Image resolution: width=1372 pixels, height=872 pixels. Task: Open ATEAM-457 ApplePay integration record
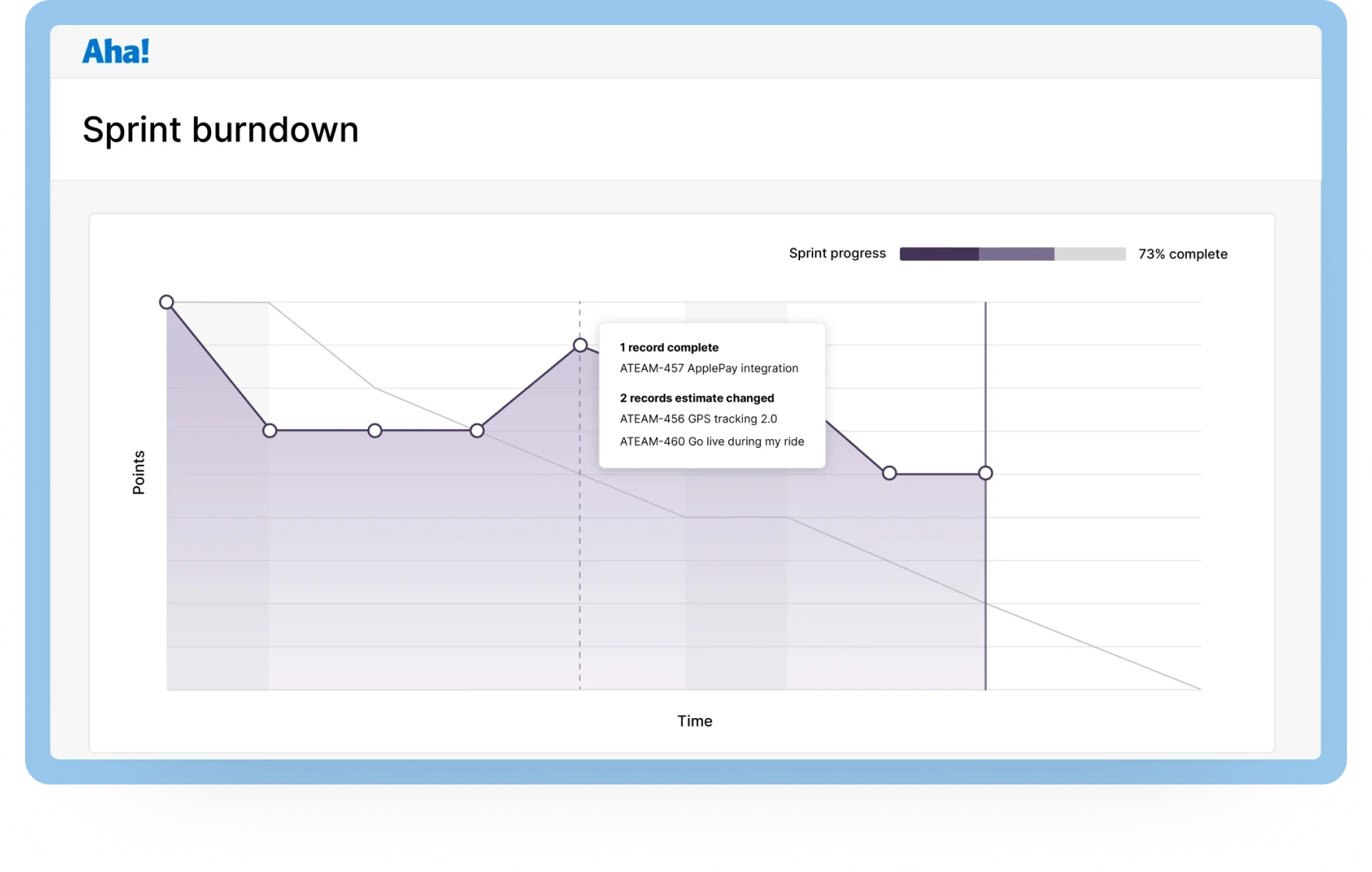pos(709,367)
